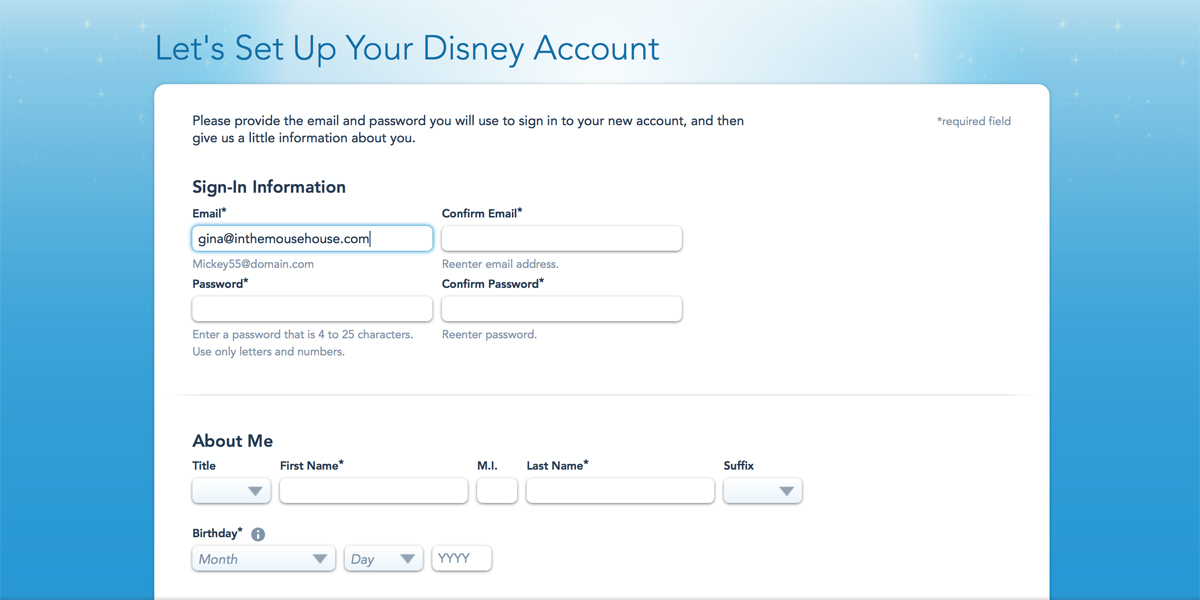Click the 'Password*' label above the password field

(220, 284)
